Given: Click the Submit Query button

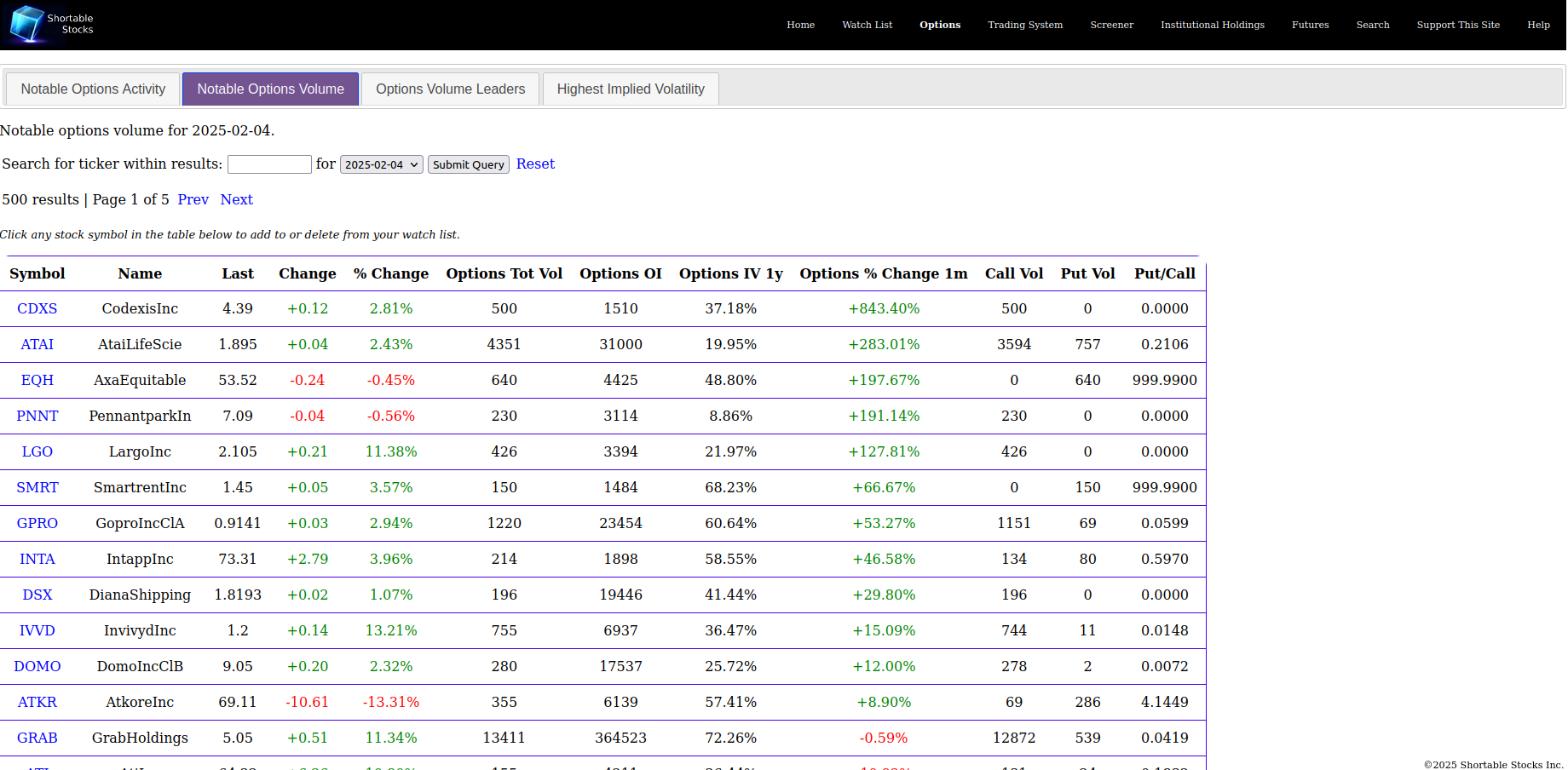Looking at the screenshot, I should pyautogui.click(x=468, y=164).
